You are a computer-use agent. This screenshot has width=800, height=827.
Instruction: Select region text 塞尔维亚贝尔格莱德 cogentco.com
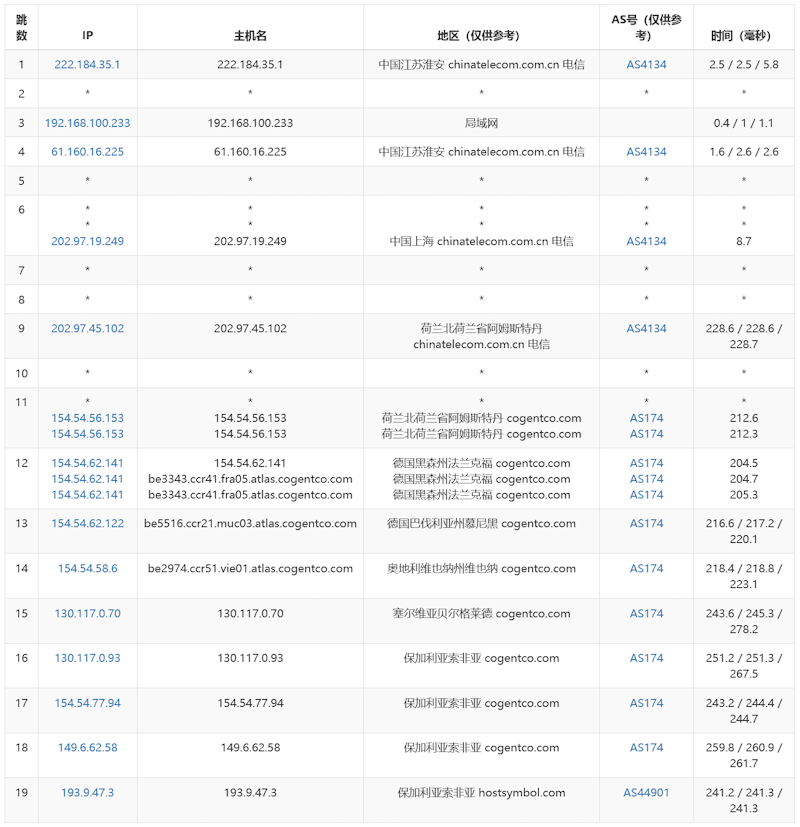tap(481, 613)
